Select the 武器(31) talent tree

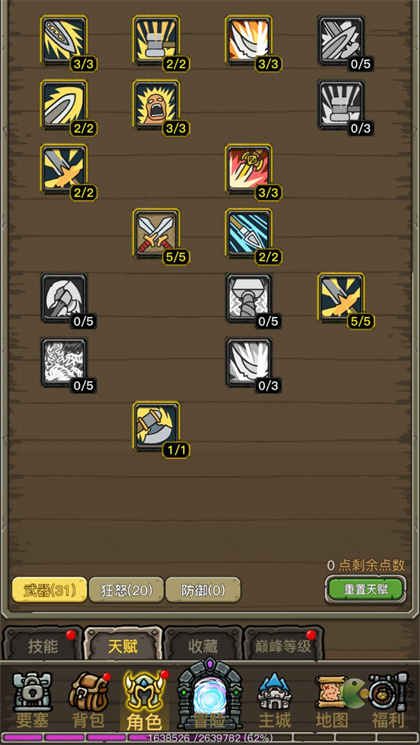(x=50, y=590)
